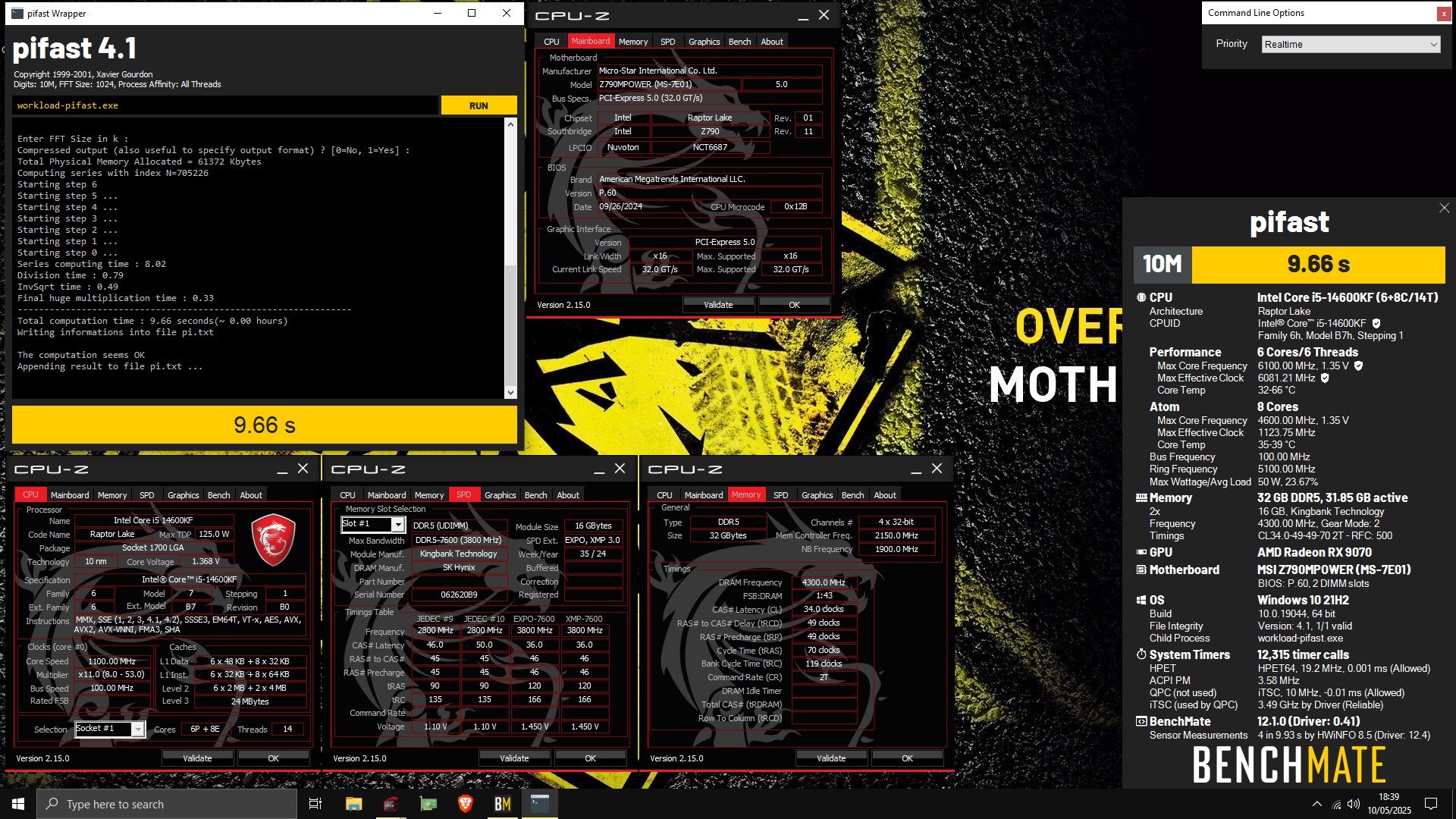Show hidden tray icons chevron
This screenshot has height=819, width=1456.
1317,804
